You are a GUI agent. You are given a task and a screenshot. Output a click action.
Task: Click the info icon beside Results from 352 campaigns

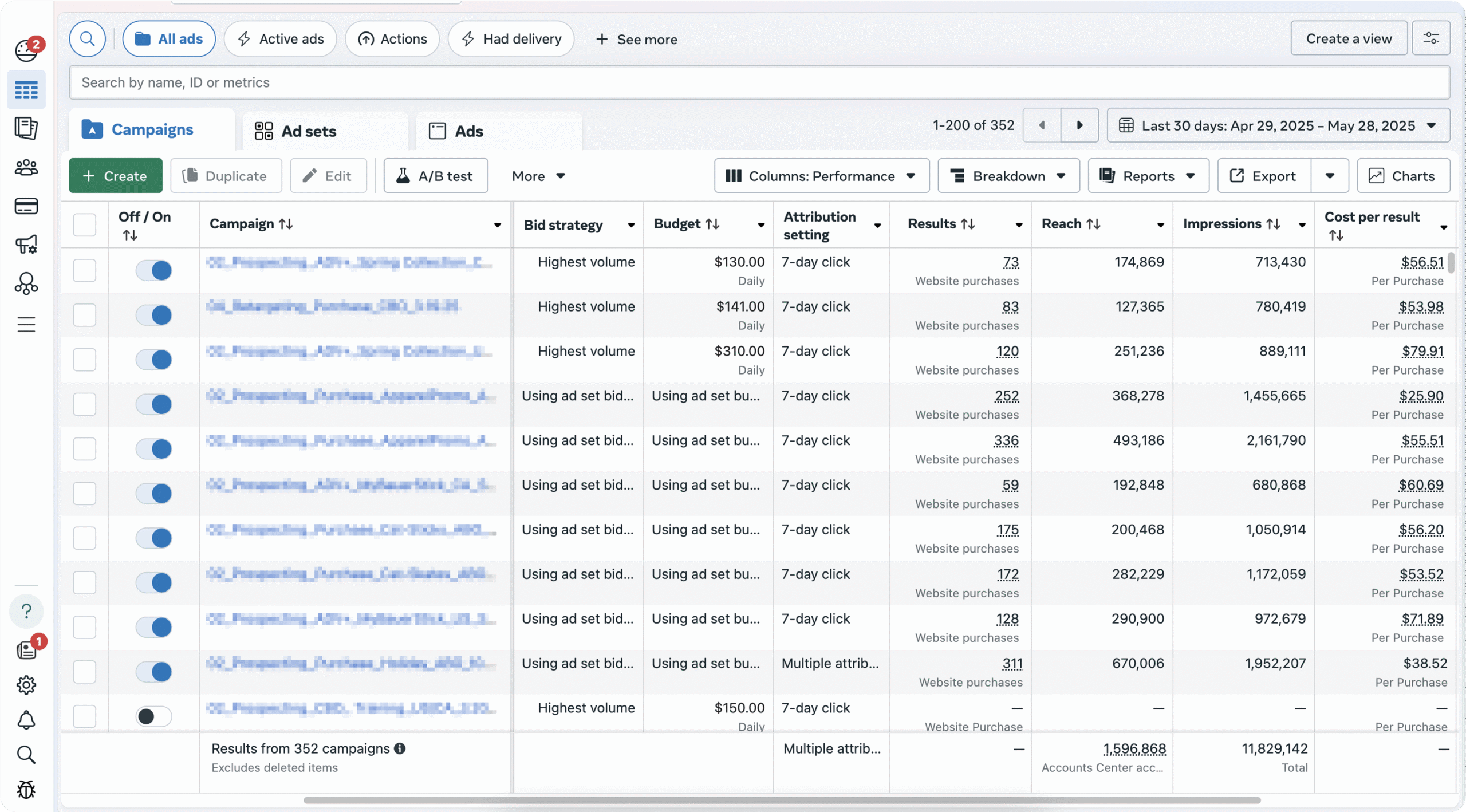click(x=400, y=748)
